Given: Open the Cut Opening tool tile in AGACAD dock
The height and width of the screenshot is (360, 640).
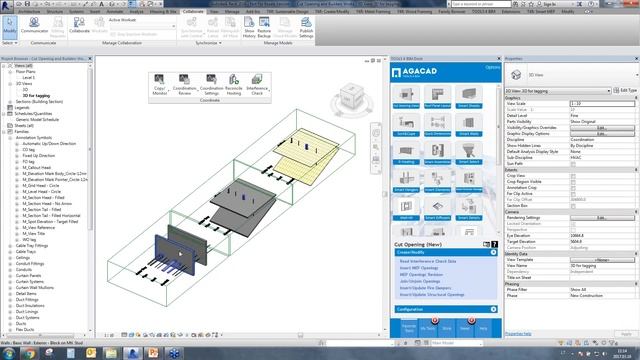Looking at the screenshot, I should (x=406, y=97).
